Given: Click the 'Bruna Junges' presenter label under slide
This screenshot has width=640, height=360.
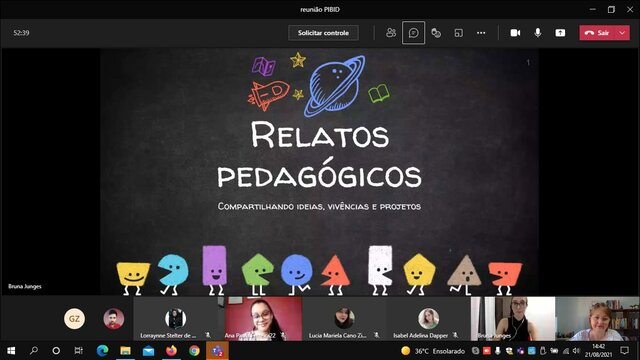Looking at the screenshot, I should click(25, 286).
